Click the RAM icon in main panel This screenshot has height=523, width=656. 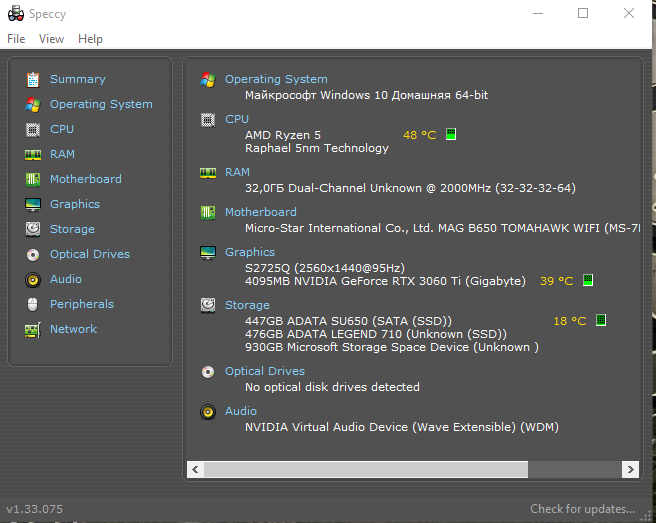tap(208, 173)
